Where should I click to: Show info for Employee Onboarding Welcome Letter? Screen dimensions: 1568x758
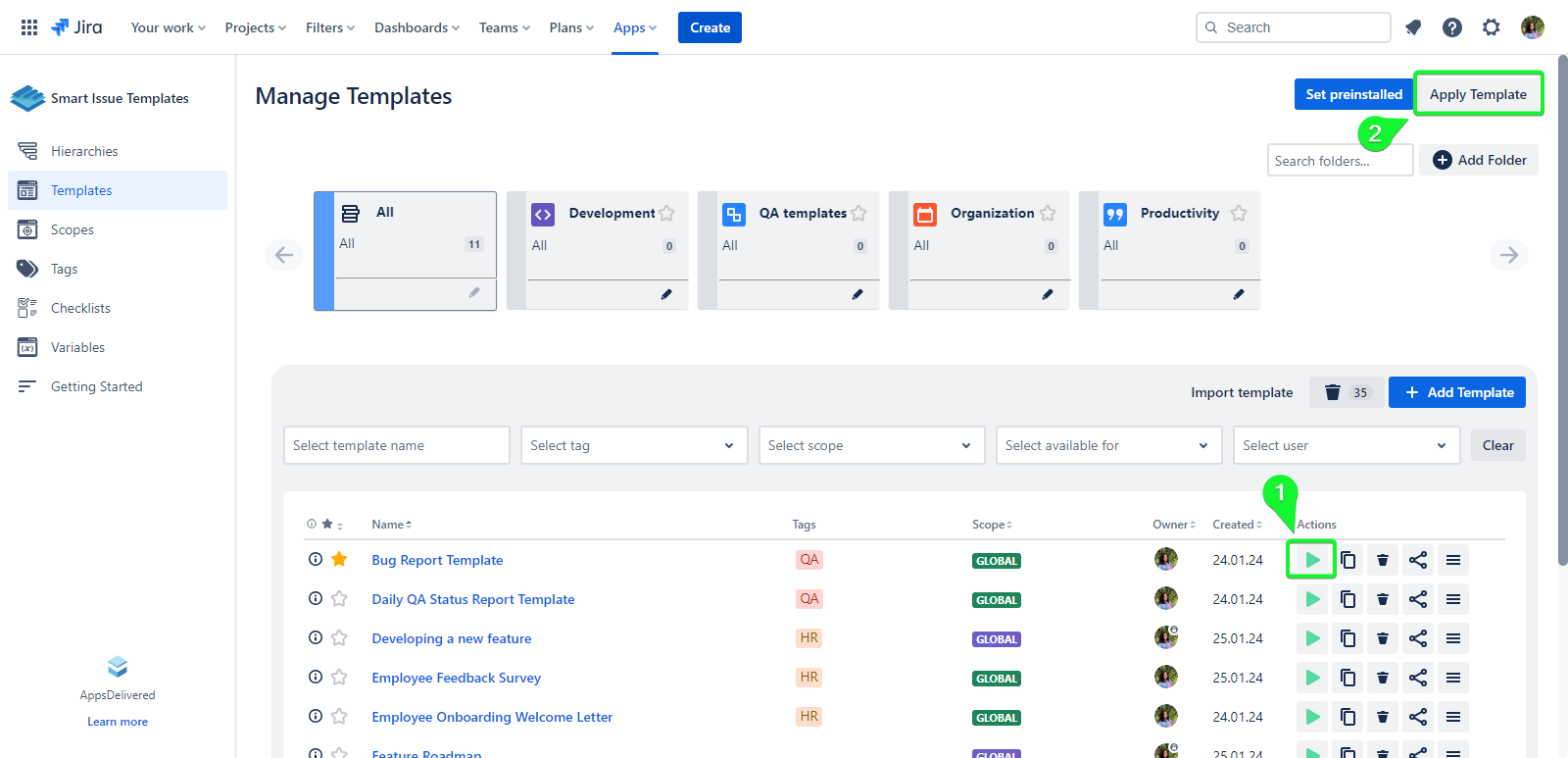316,717
